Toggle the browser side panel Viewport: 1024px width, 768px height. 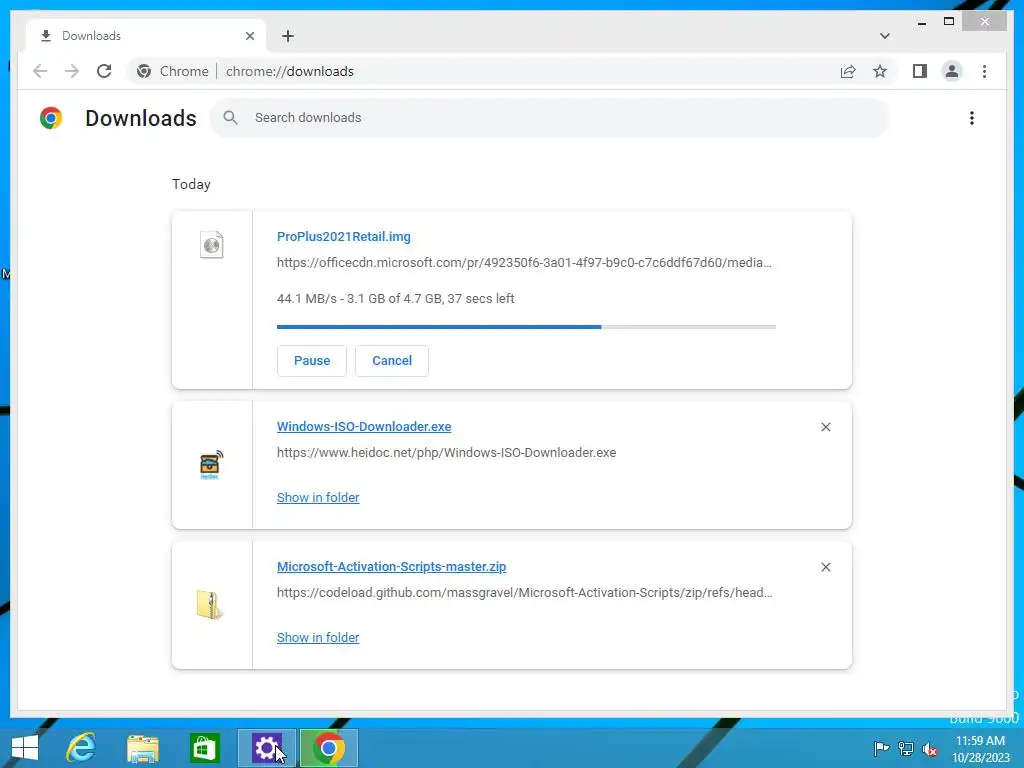click(920, 71)
